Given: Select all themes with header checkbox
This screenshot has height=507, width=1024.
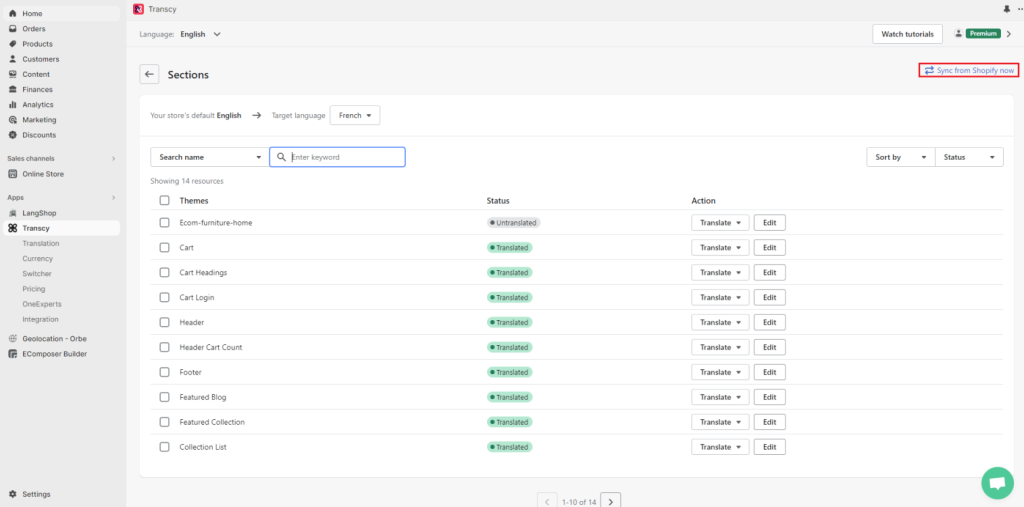Looking at the screenshot, I should coord(165,201).
